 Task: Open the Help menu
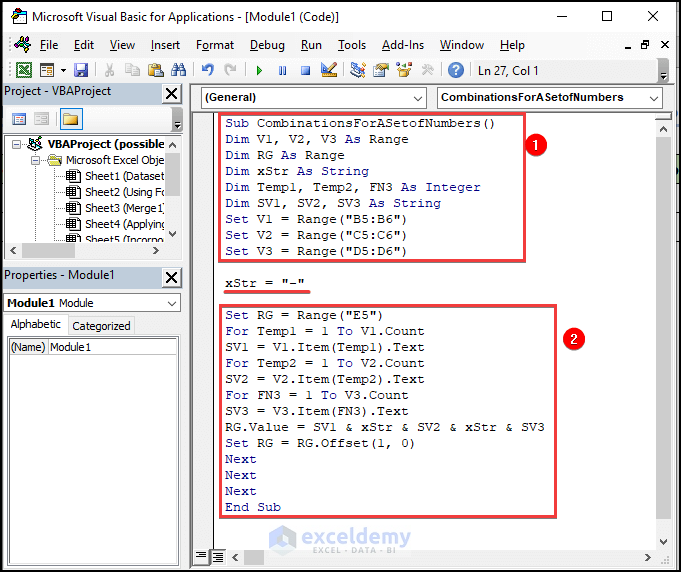click(x=512, y=45)
